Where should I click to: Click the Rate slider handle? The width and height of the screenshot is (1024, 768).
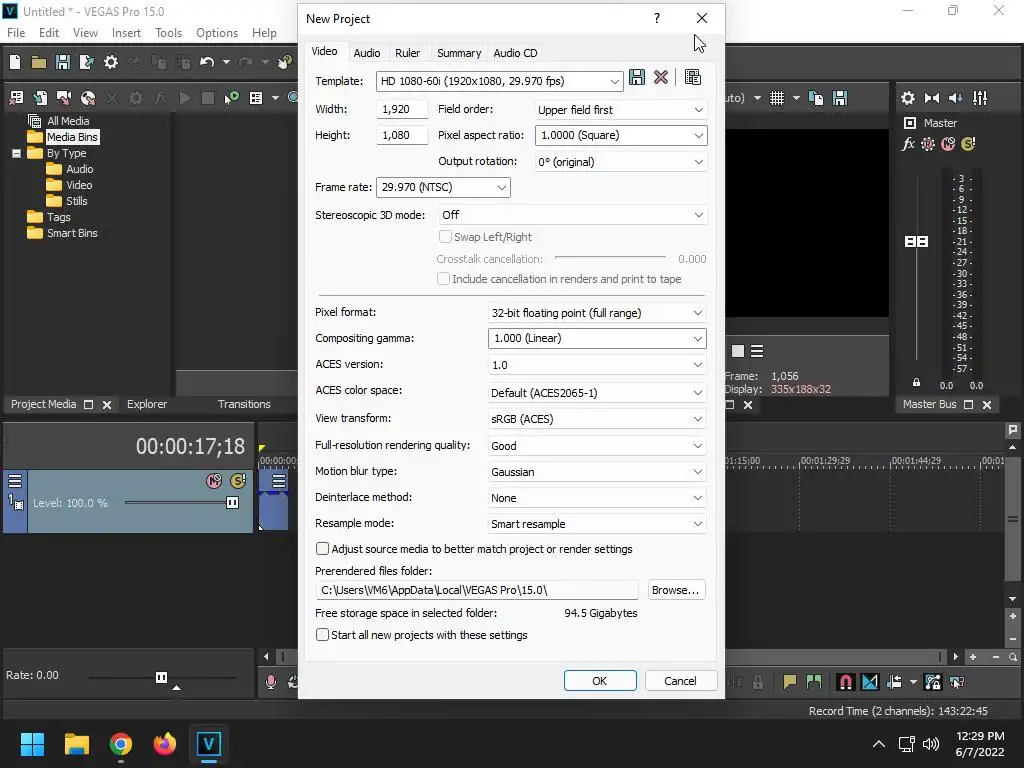(x=161, y=677)
